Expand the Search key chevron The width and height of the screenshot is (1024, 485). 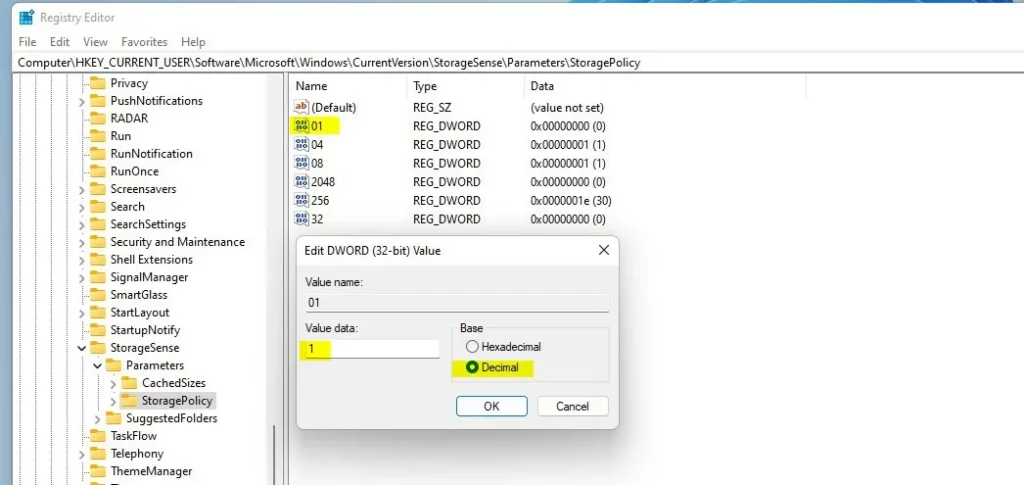click(82, 207)
